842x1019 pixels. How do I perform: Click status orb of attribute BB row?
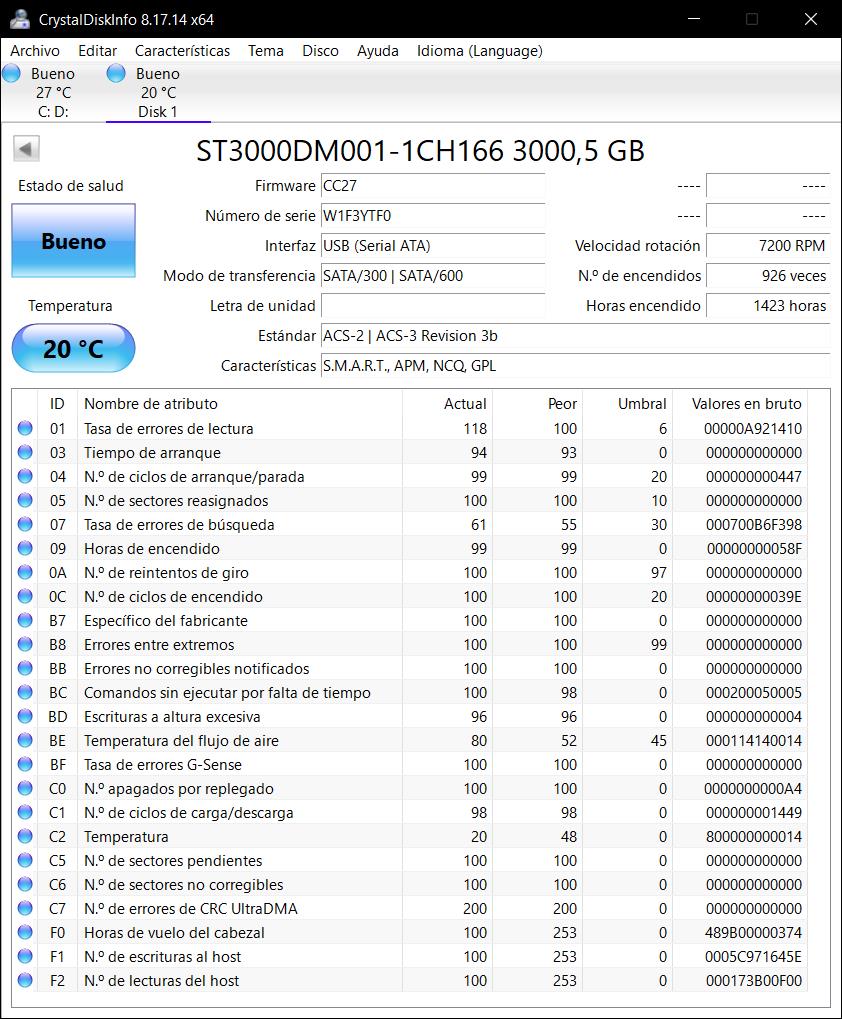(25, 669)
